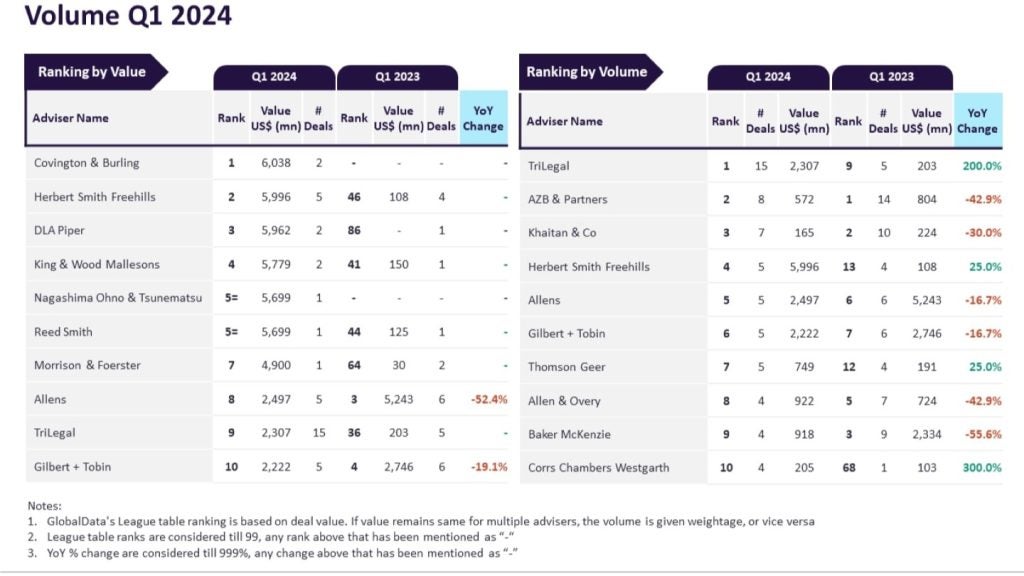
Task: Click Baker McKenzie adviser name
Action: click(569, 434)
